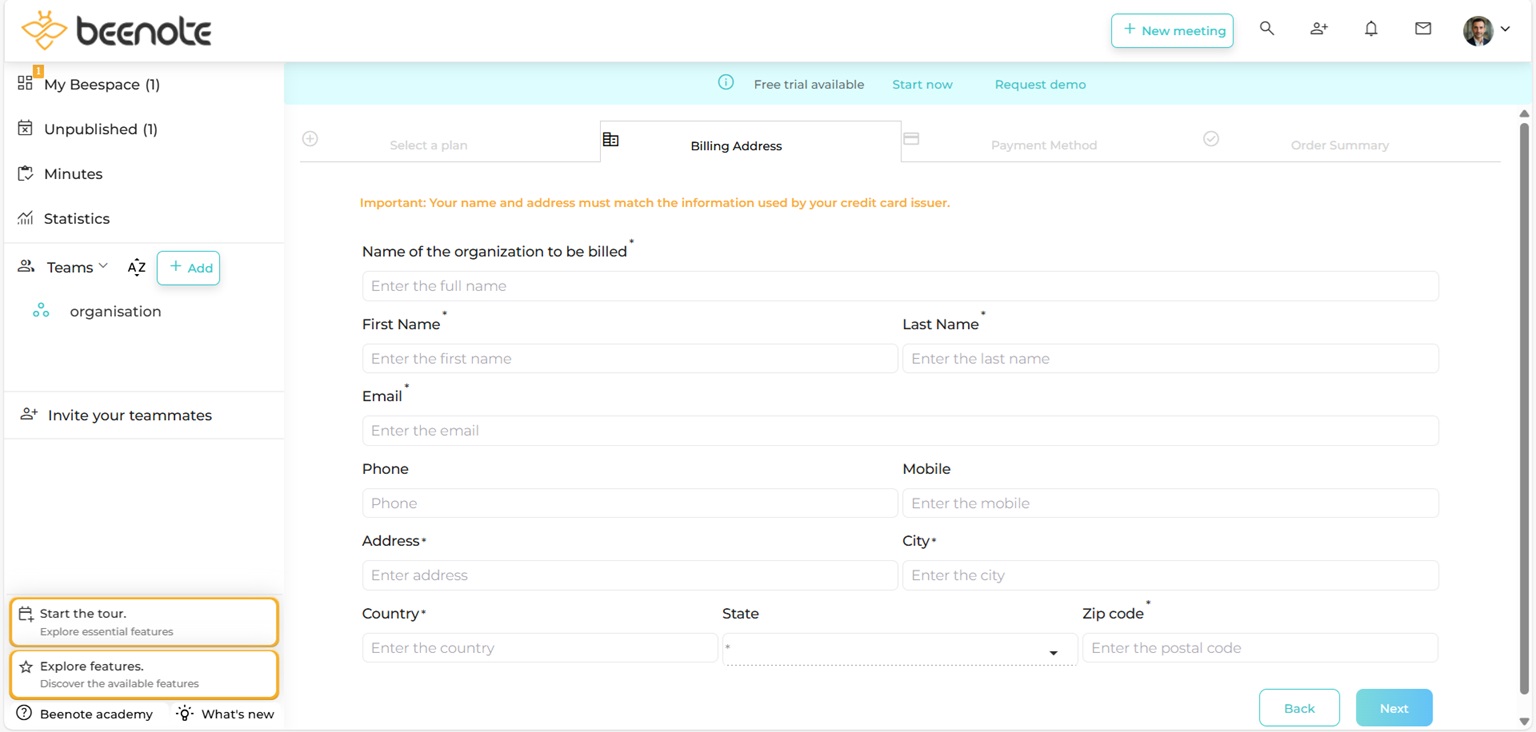This screenshot has height=732, width=1536.
Task: Open Statistics using the chart icon
Action: 22,218
